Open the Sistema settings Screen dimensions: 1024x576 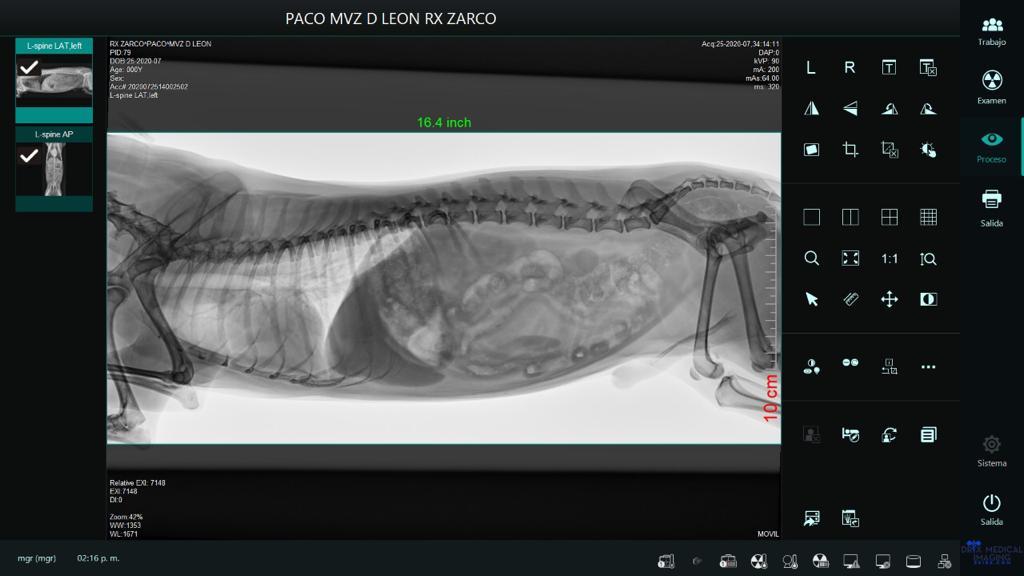click(x=991, y=450)
